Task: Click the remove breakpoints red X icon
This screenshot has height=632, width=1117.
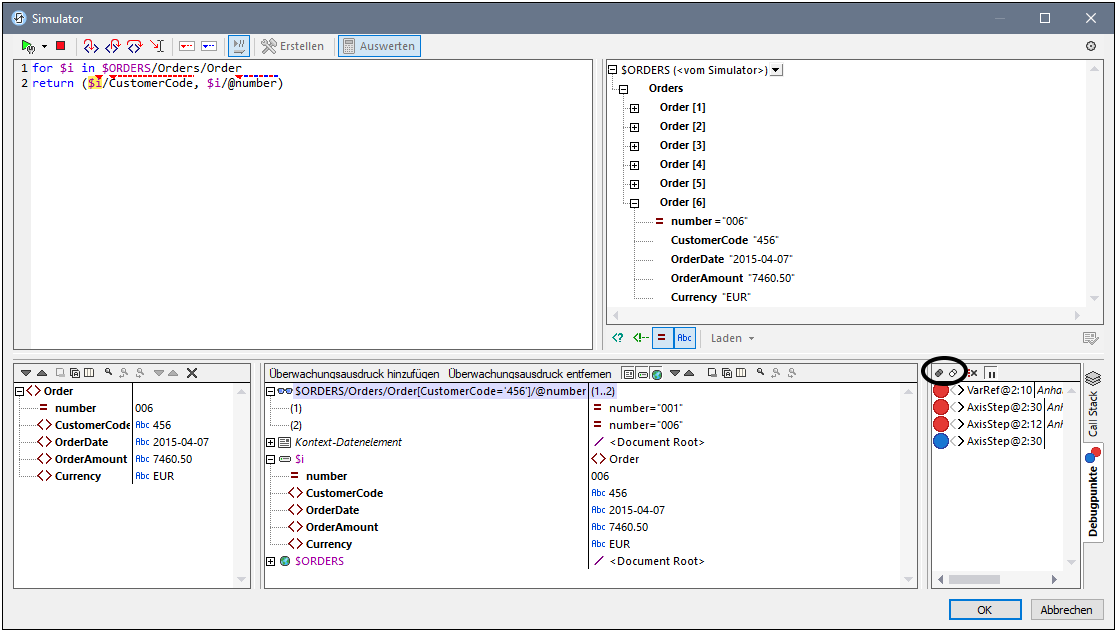Action: point(972,373)
